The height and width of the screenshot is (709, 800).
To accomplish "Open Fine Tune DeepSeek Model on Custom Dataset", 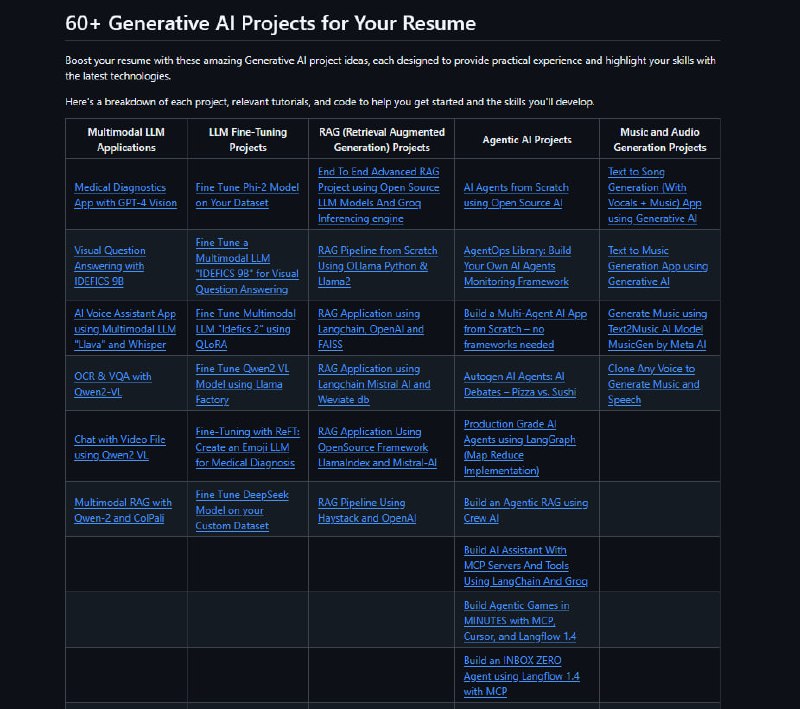I will pyautogui.click(x=242, y=510).
